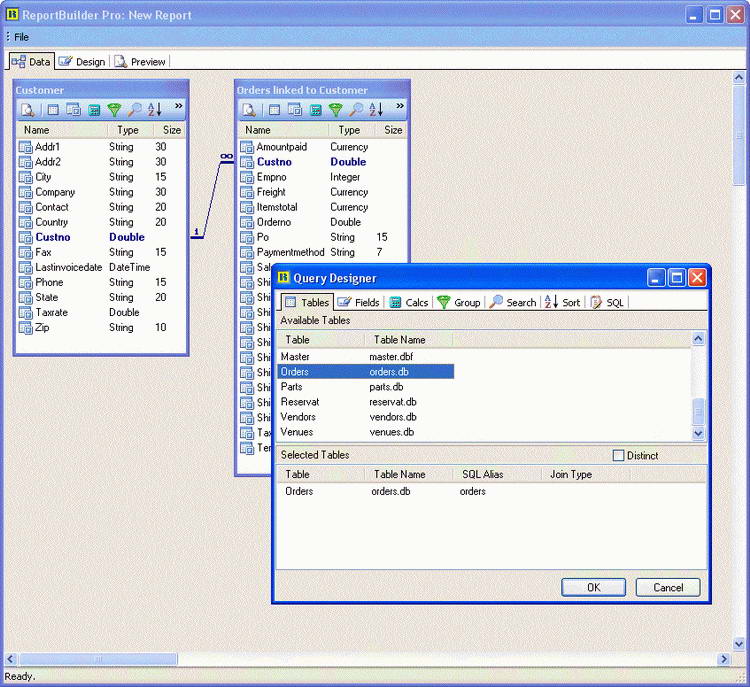
Task: Click Cancel in Query Designer
Action: coord(668,587)
